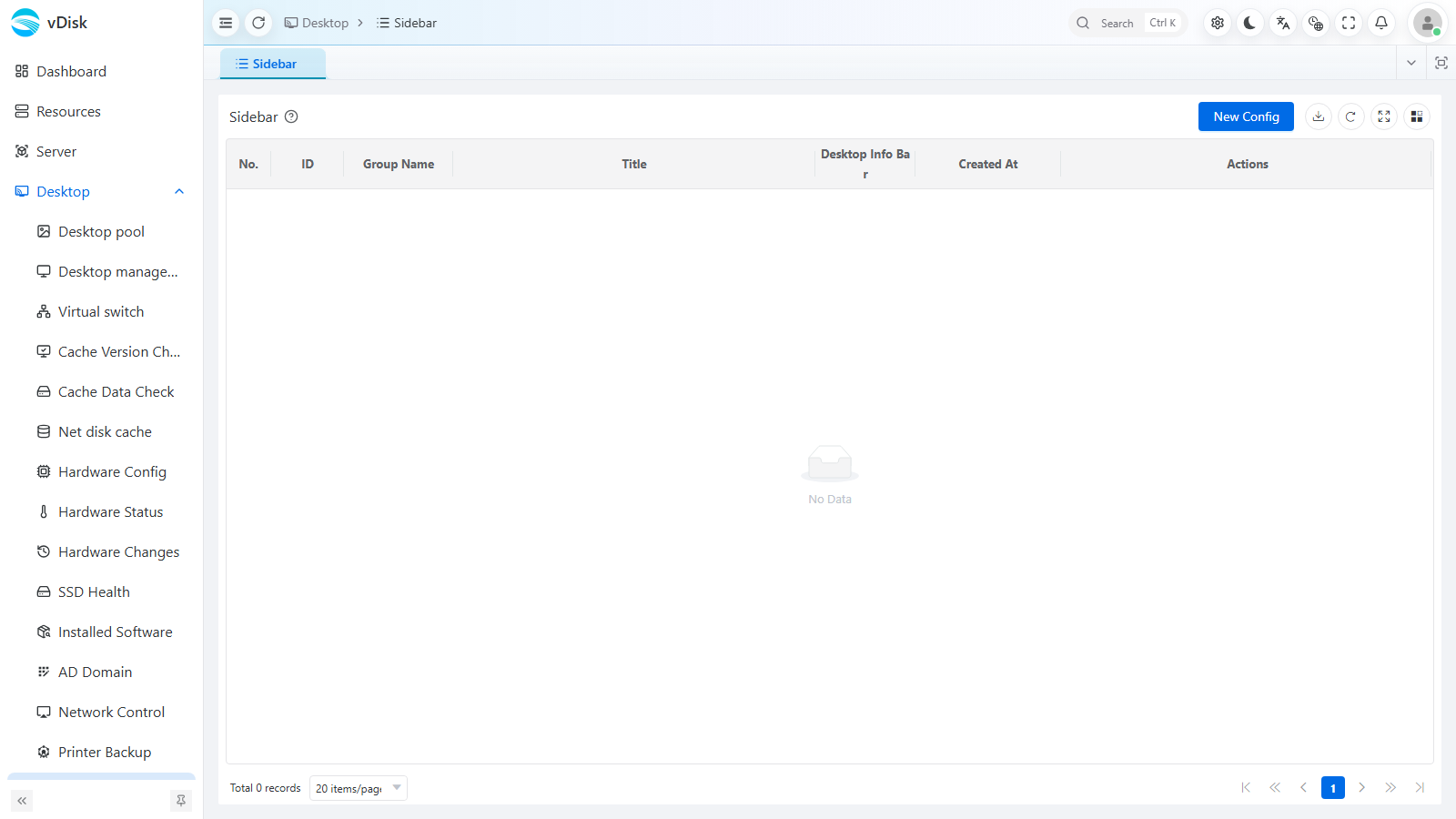The width and height of the screenshot is (1456, 819).
Task: Click the help icon beside the Sidebar title
Action: tap(291, 116)
